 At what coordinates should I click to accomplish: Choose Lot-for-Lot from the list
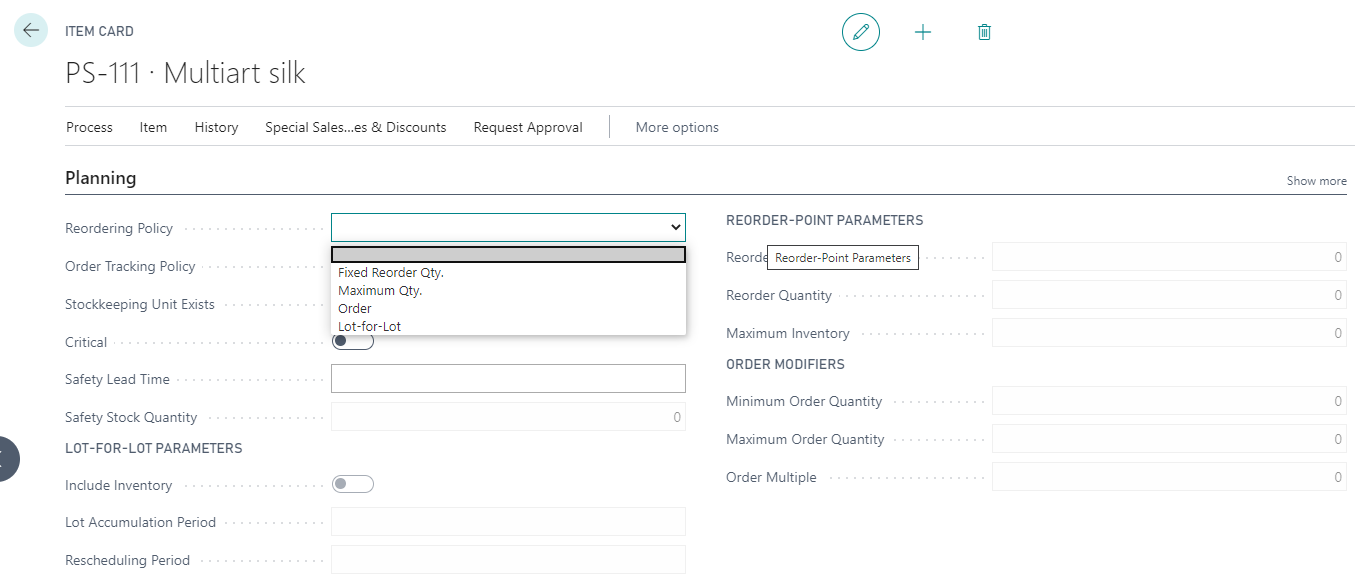click(370, 326)
